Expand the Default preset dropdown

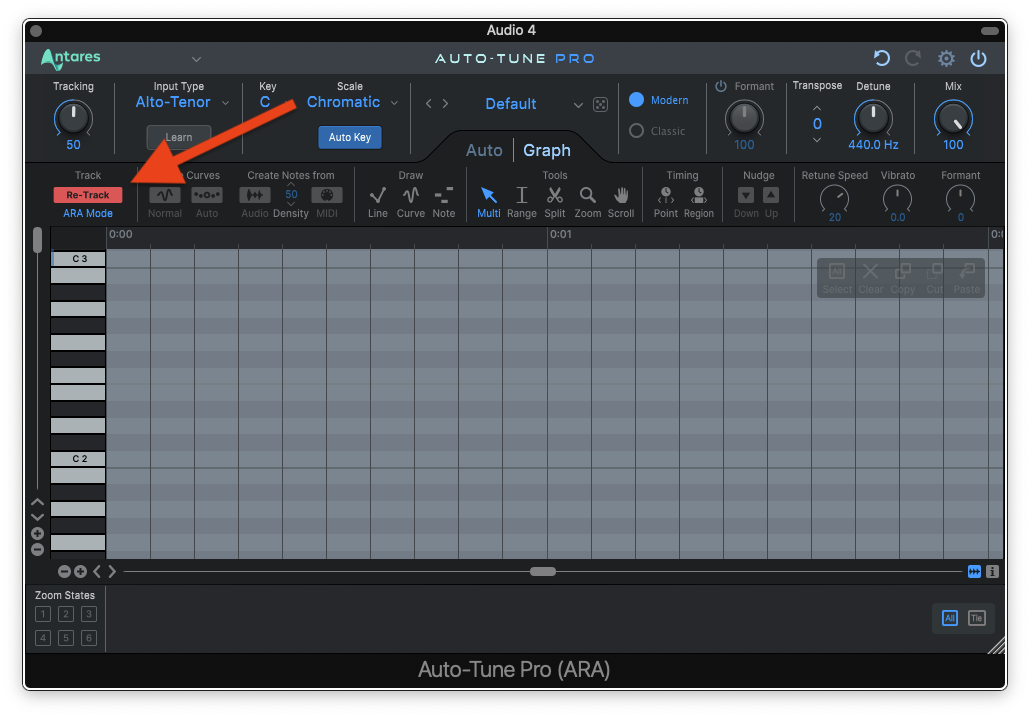click(x=577, y=104)
